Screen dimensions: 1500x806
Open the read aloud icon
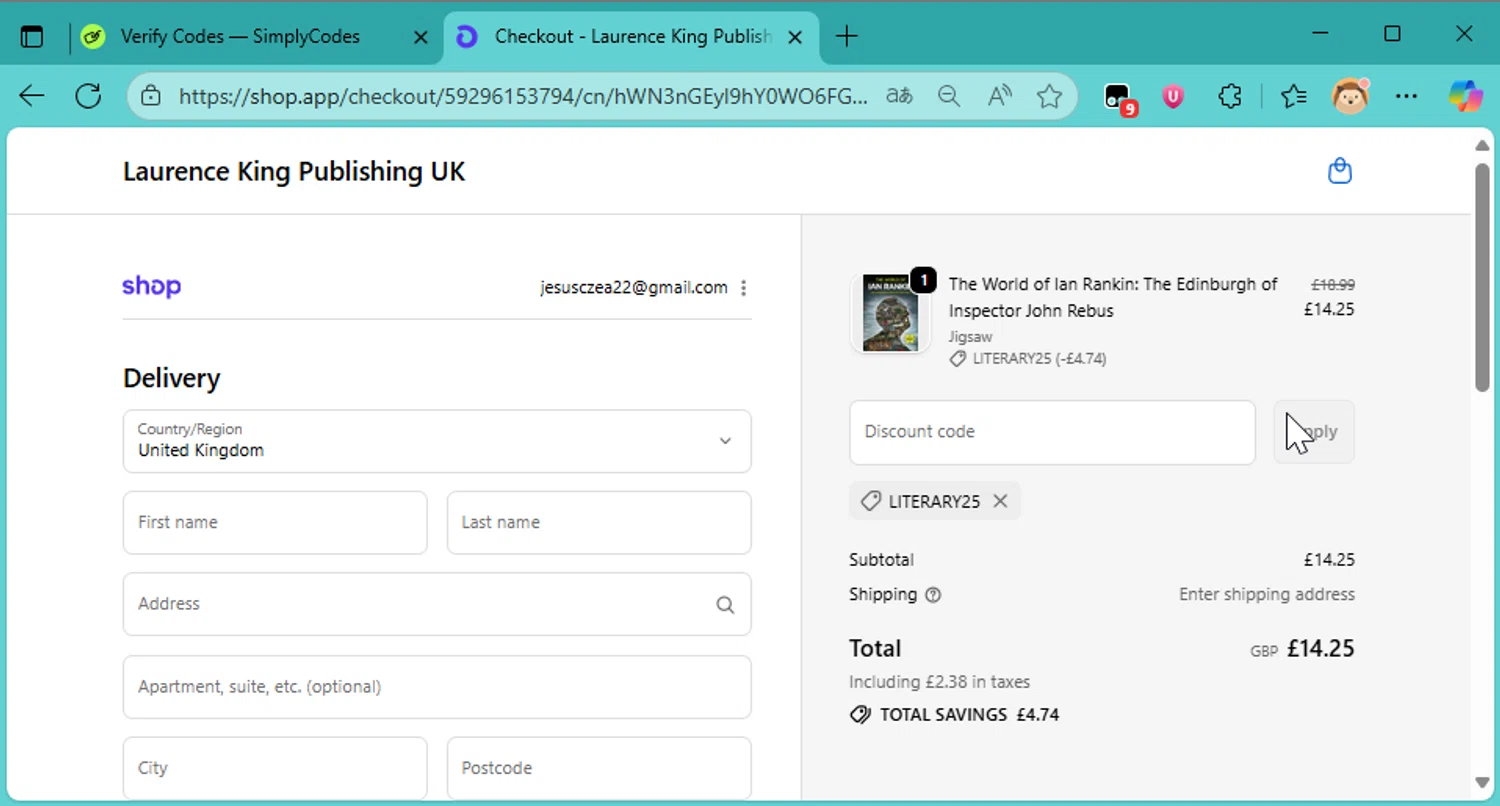tap(999, 96)
